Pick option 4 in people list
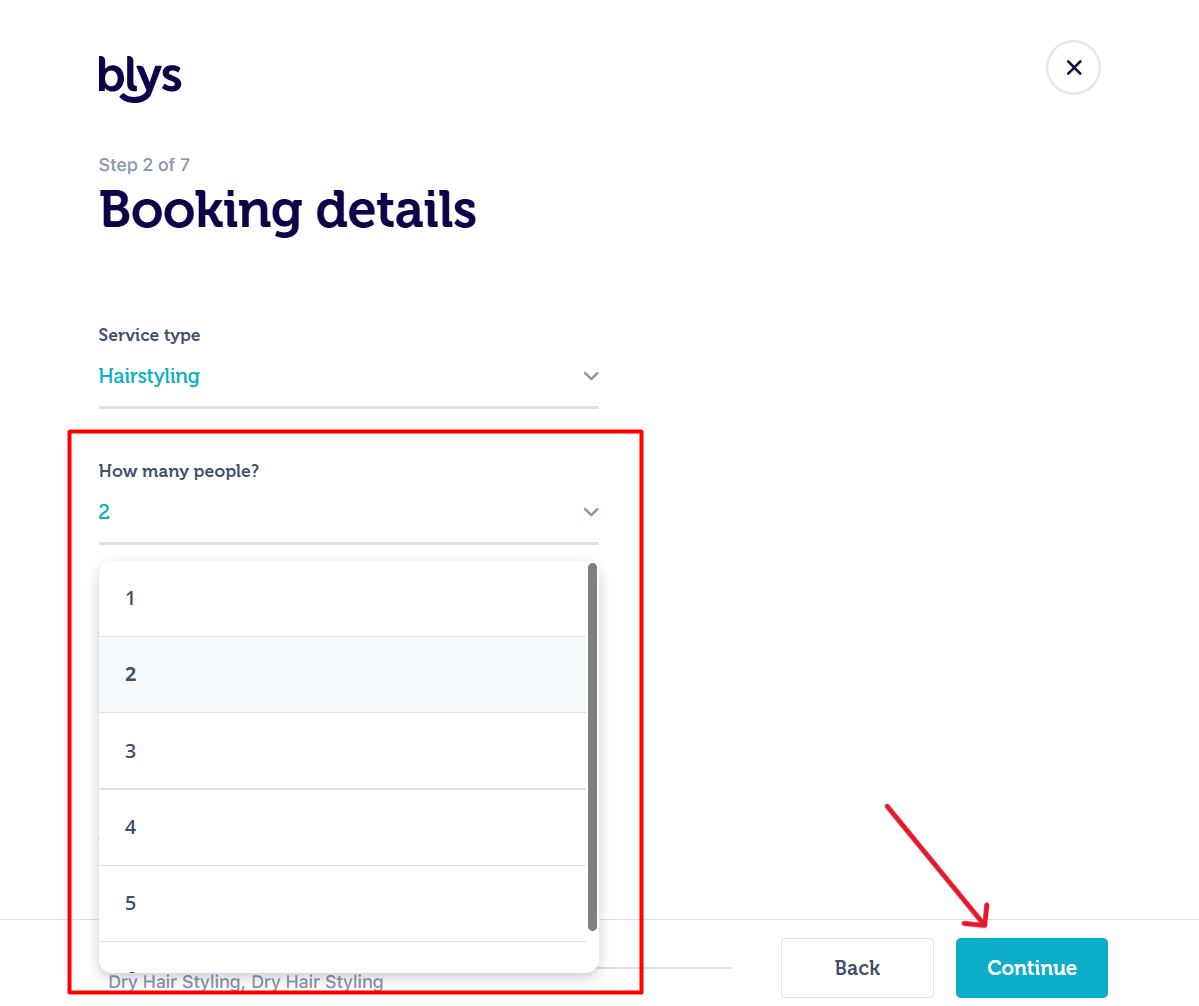The height and width of the screenshot is (1006, 1199). pos(343,827)
